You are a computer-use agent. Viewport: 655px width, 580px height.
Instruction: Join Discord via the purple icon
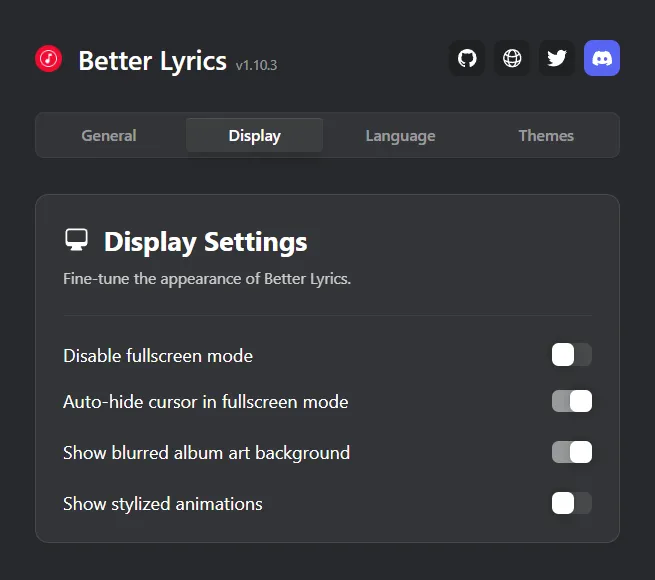(x=602, y=58)
